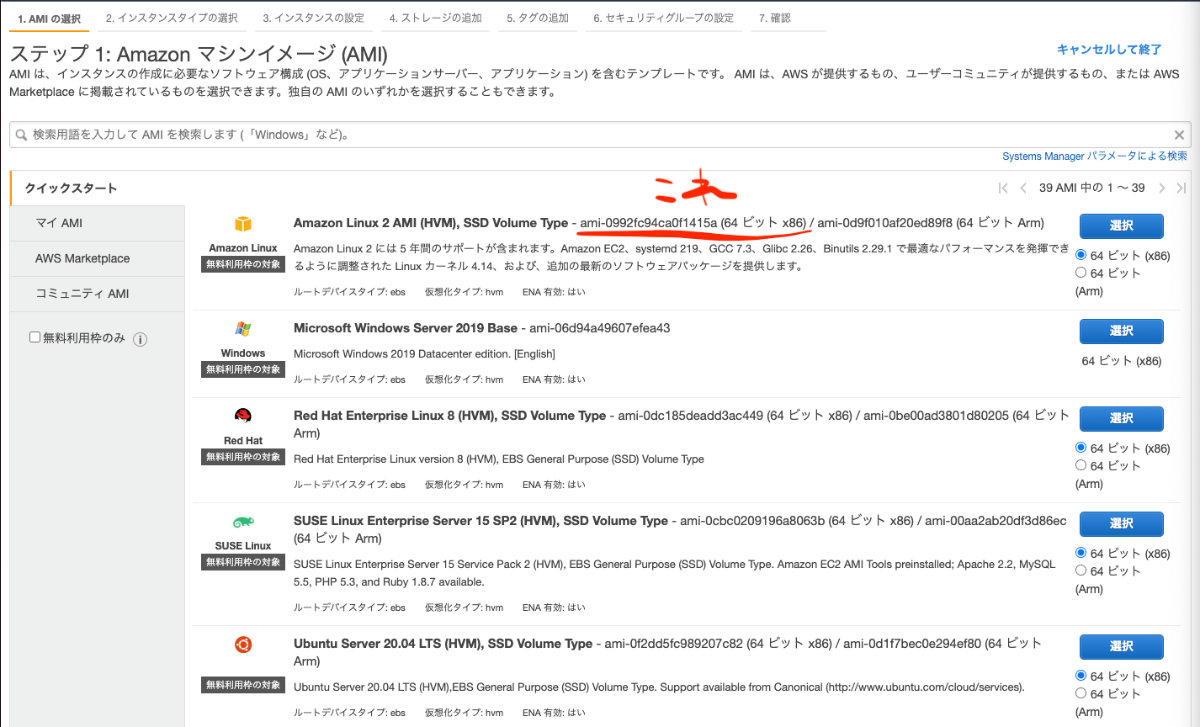Open the 3. インスタンスの設定 step tab
This screenshot has height=727, width=1200.
click(314, 18)
